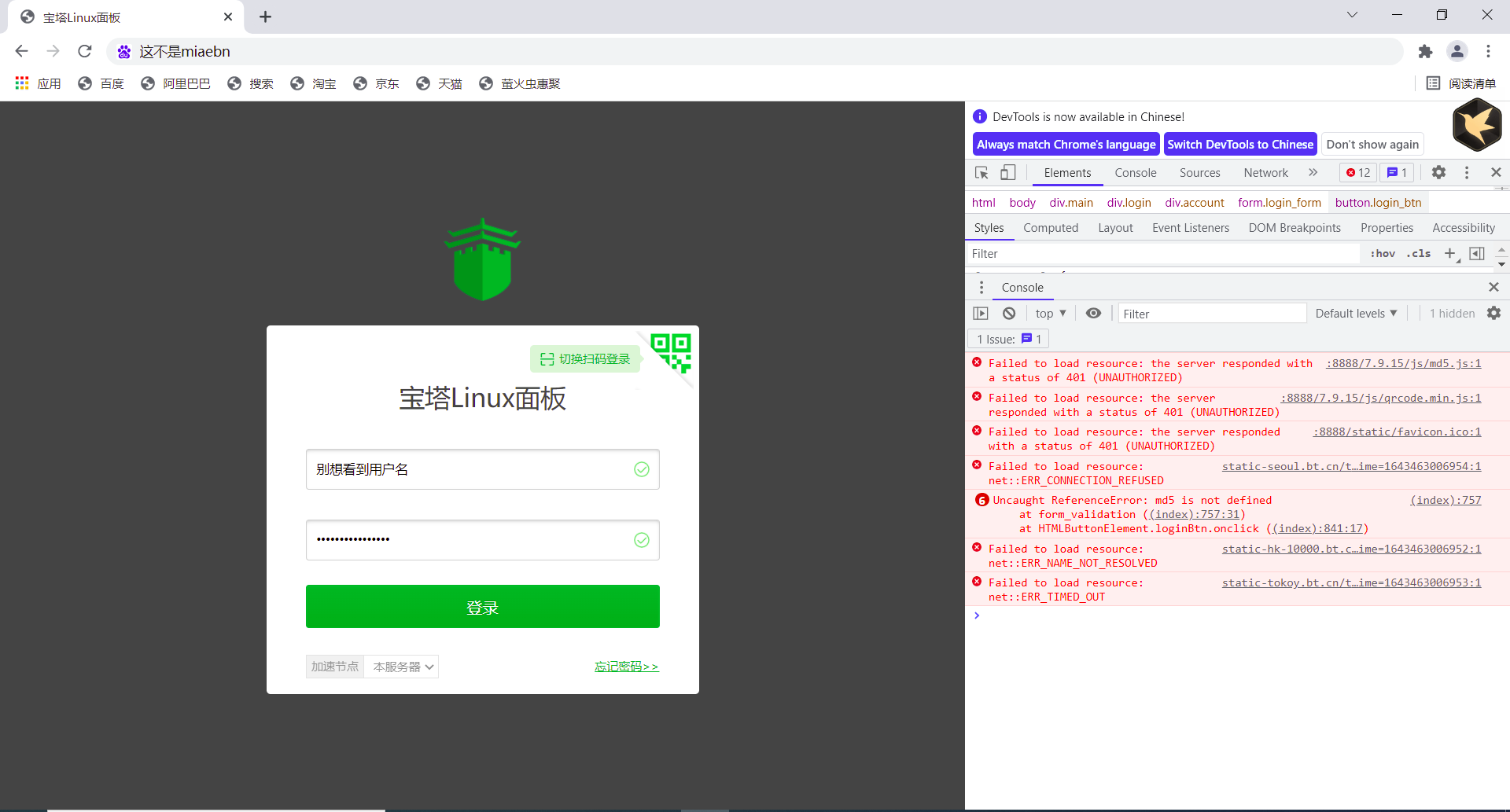Switch to the Elements tab
Screen dimensions: 1510x812
(1067, 173)
